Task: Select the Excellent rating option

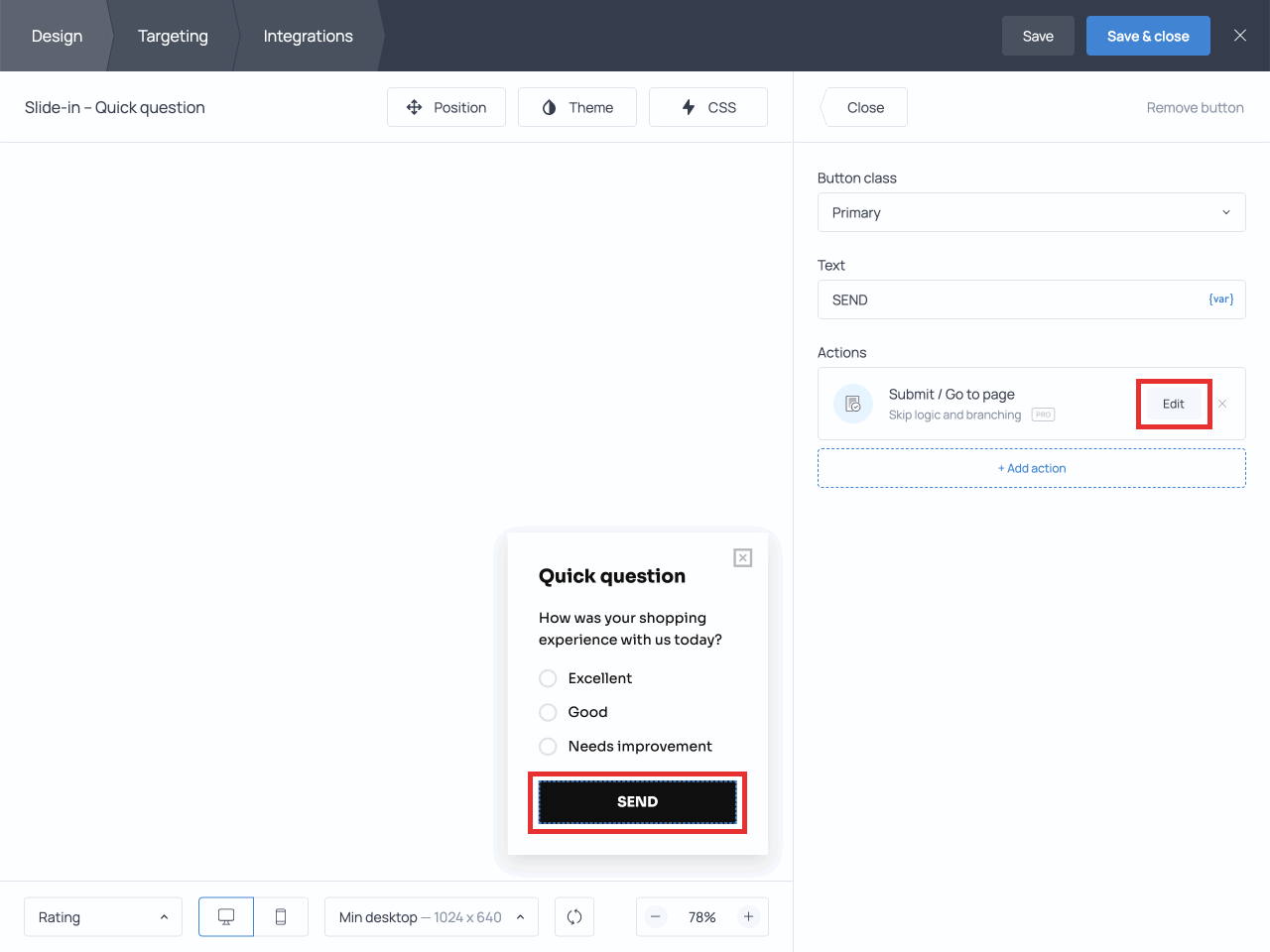Action: click(548, 678)
